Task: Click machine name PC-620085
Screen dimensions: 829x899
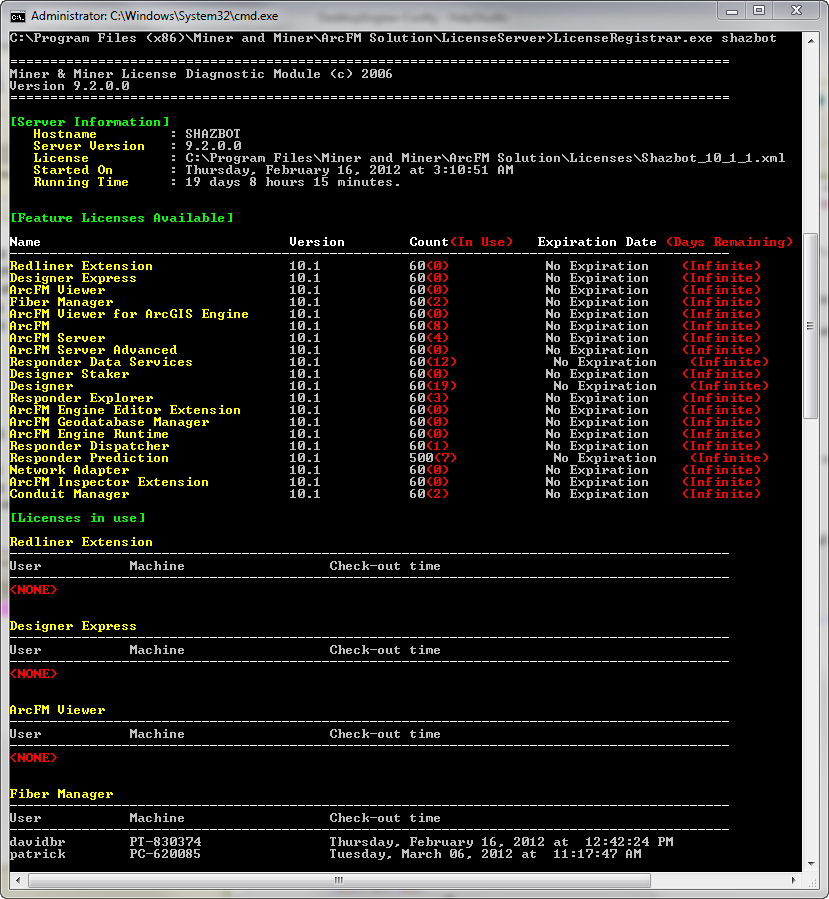Action: [165, 854]
